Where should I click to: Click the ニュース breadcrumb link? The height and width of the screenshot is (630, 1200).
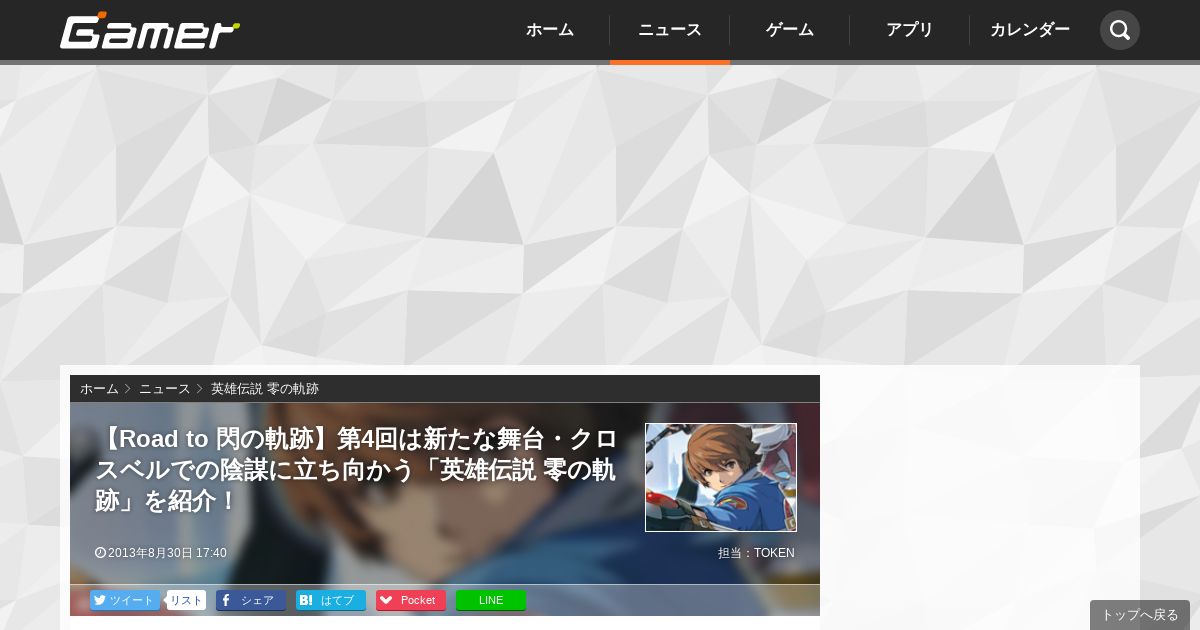[x=164, y=389]
